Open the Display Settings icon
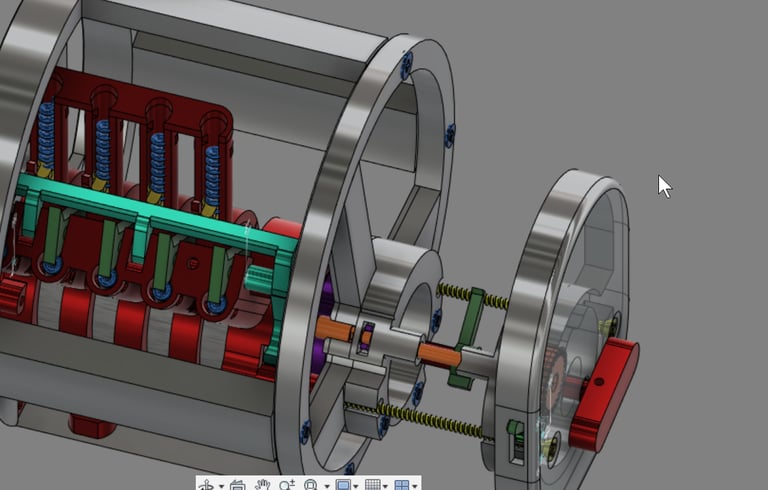 (x=343, y=485)
